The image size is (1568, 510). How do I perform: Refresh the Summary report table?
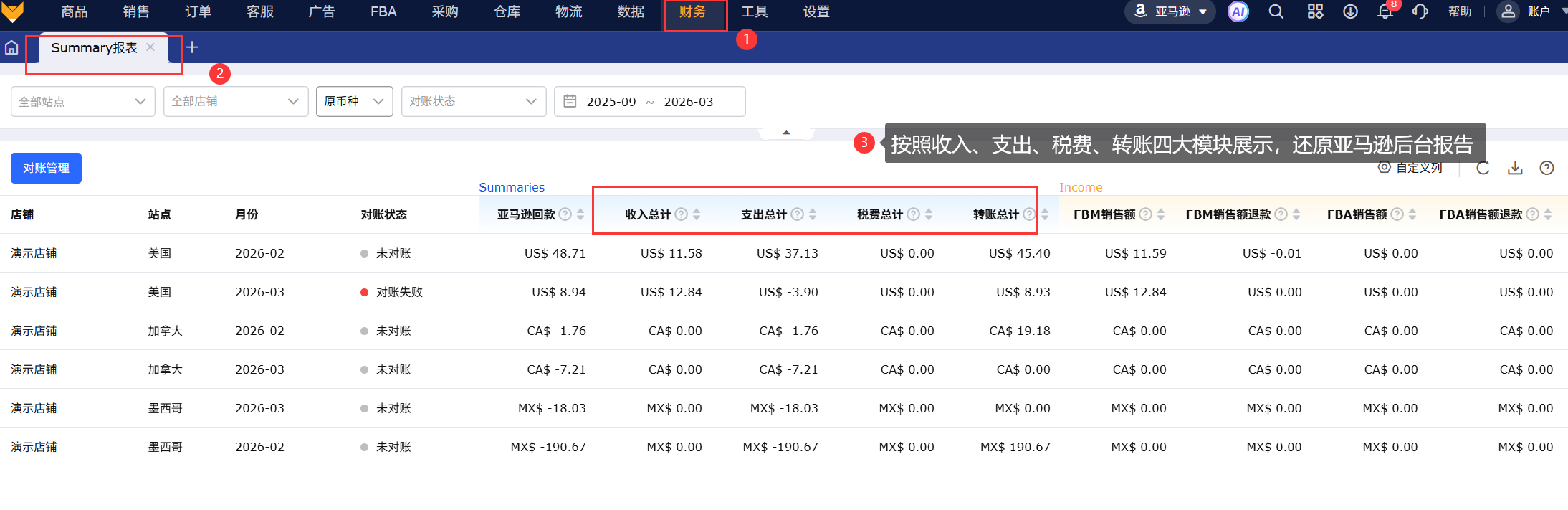(1483, 168)
